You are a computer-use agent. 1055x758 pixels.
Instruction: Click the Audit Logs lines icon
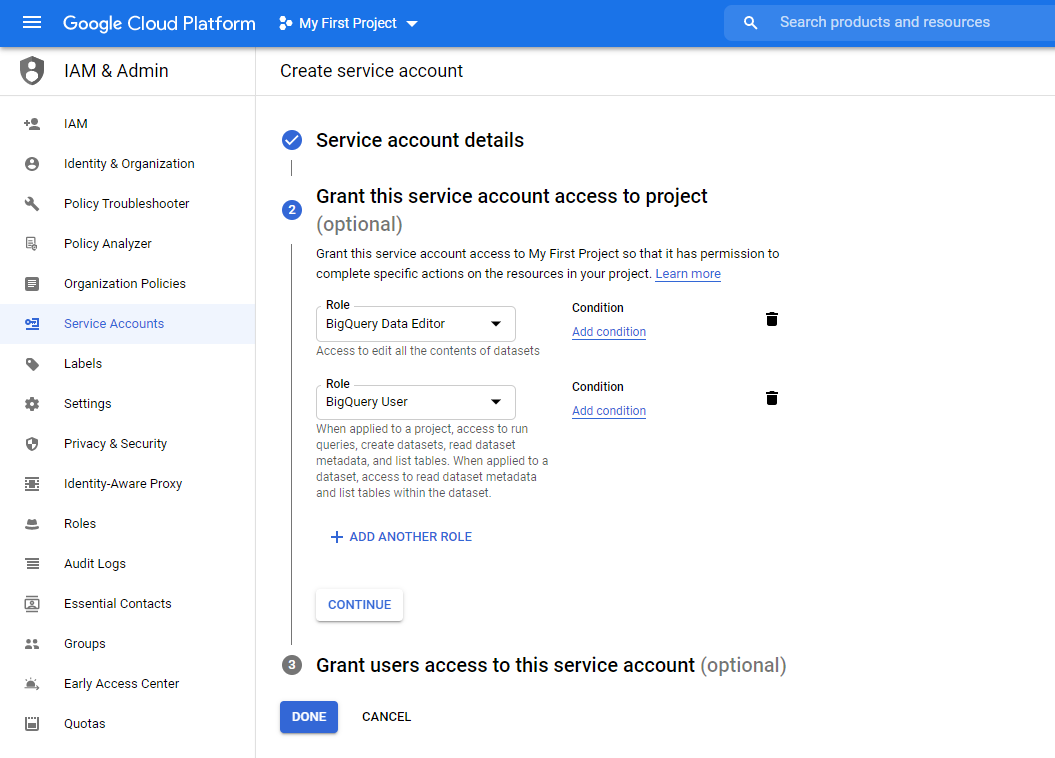point(32,564)
